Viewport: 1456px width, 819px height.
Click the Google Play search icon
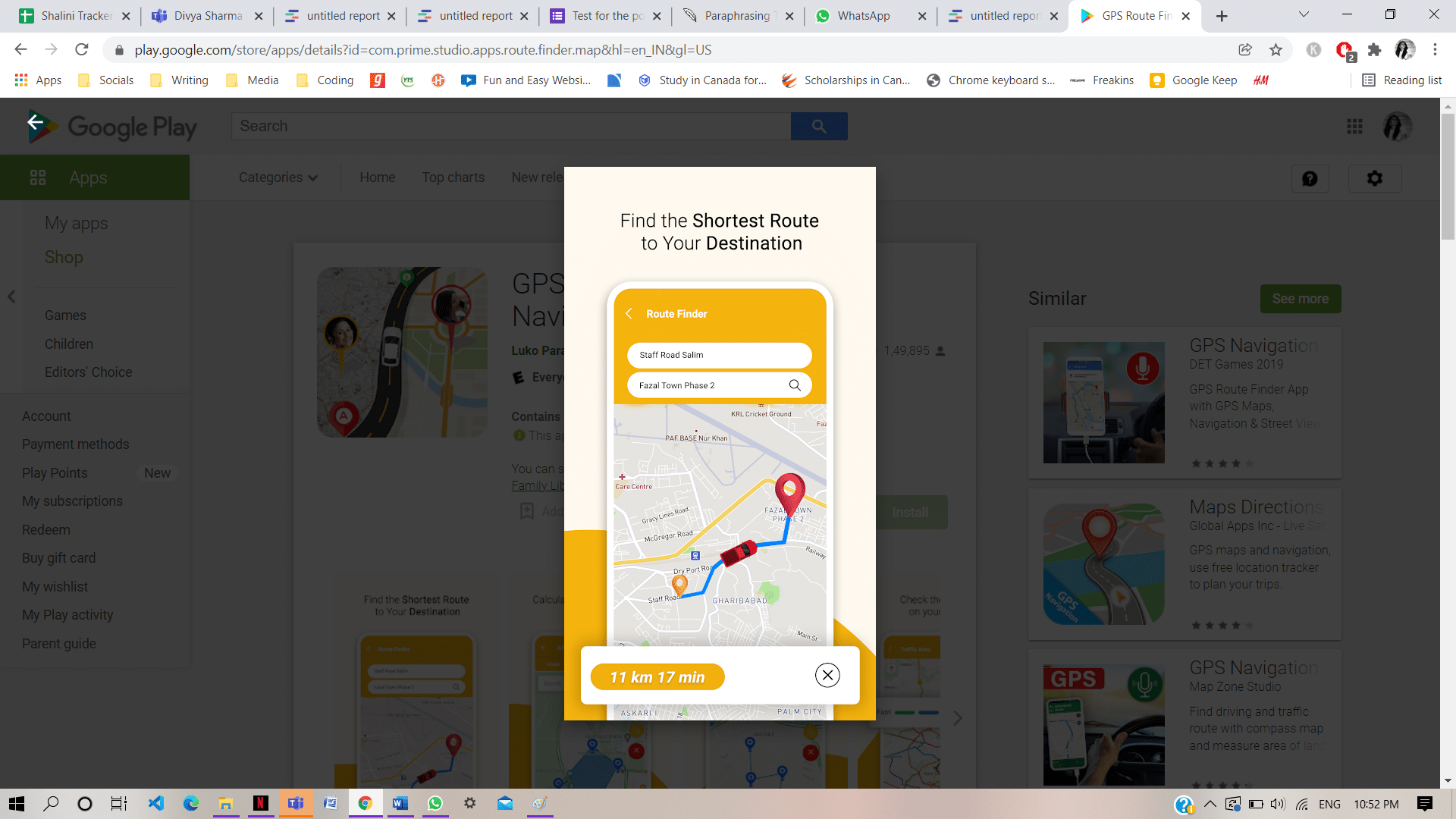point(818,126)
